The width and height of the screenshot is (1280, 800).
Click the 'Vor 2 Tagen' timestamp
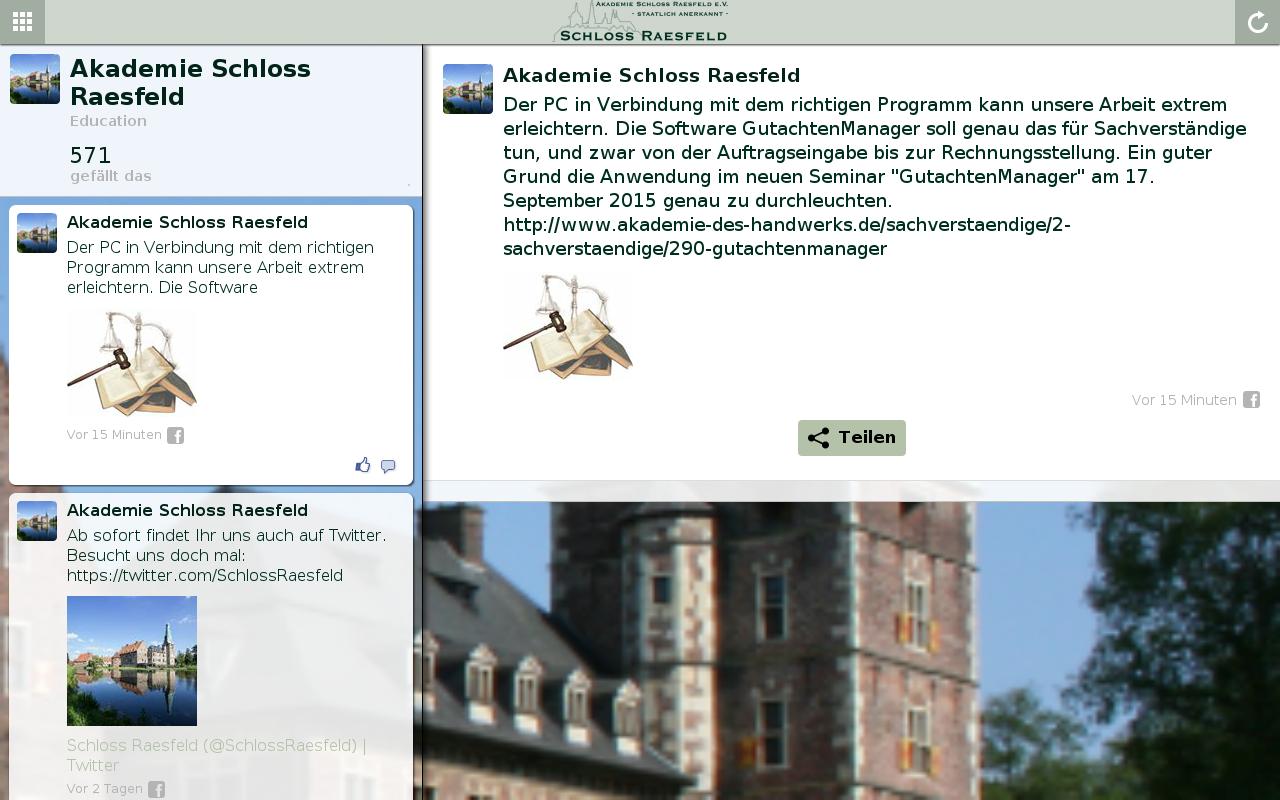pyautogui.click(x=105, y=789)
